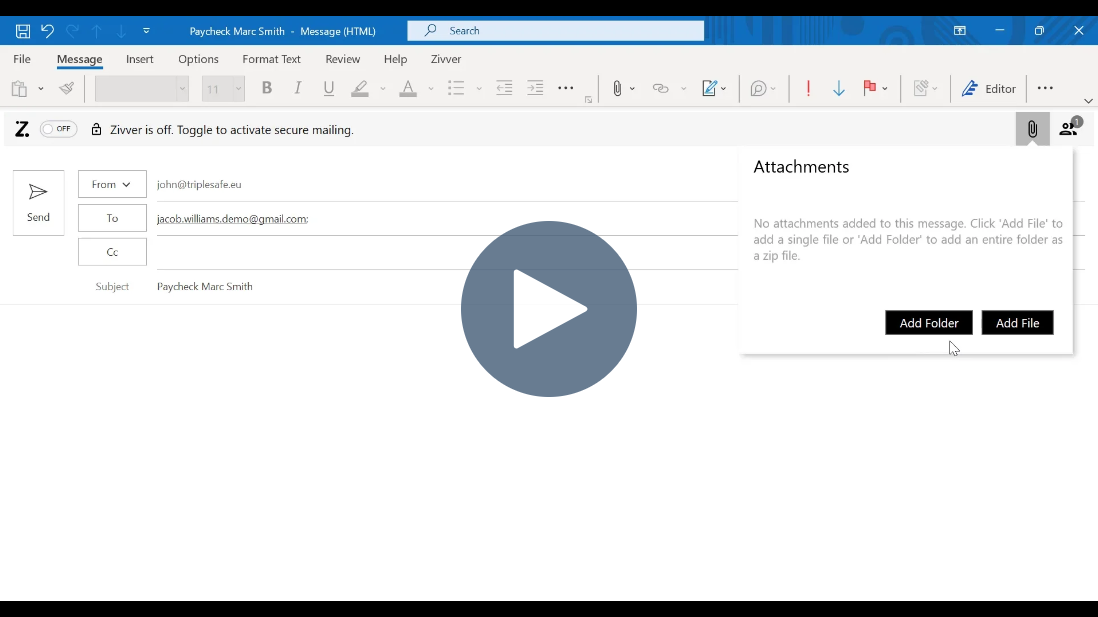
Task: Toggle Italic formatting
Action: pyautogui.click(x=297, y=89)
